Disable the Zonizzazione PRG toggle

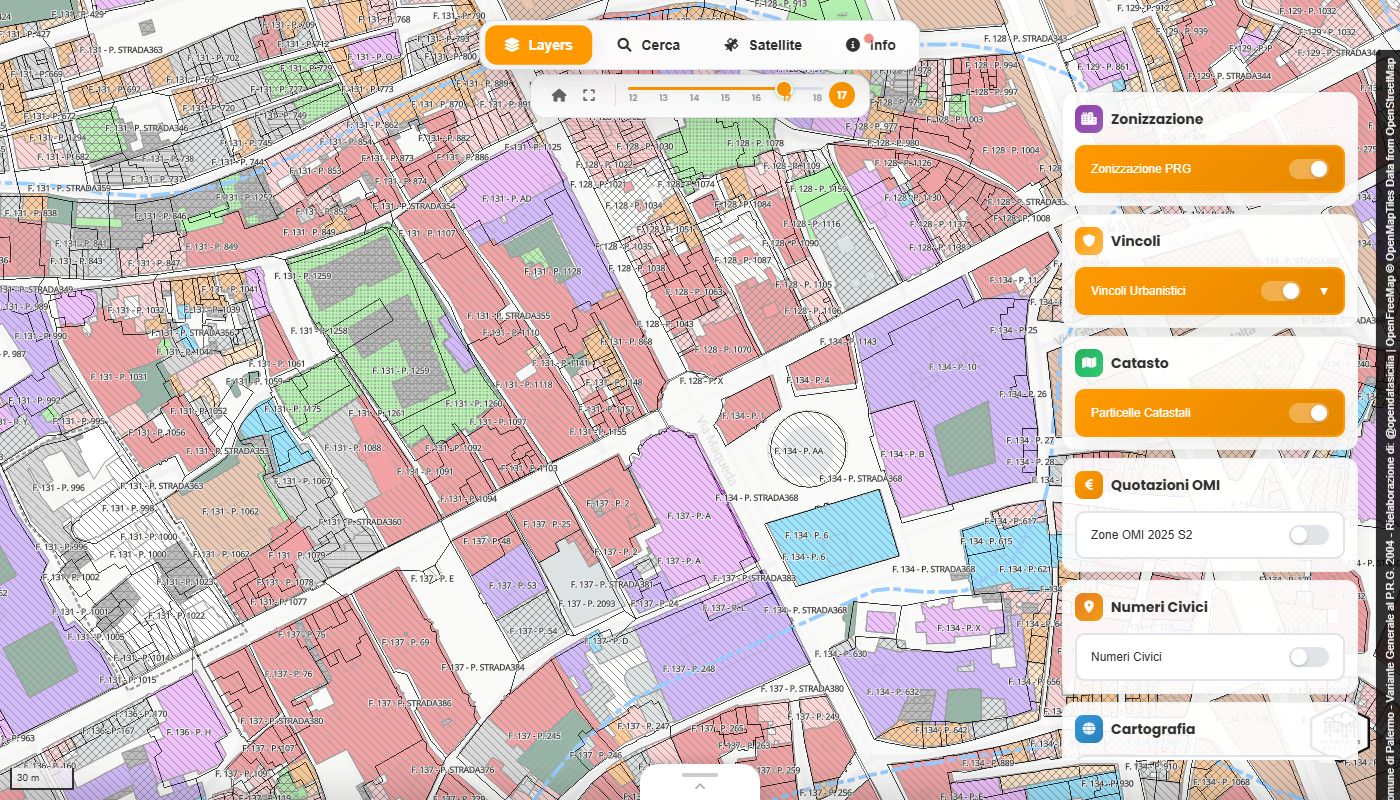(1308, 169)
